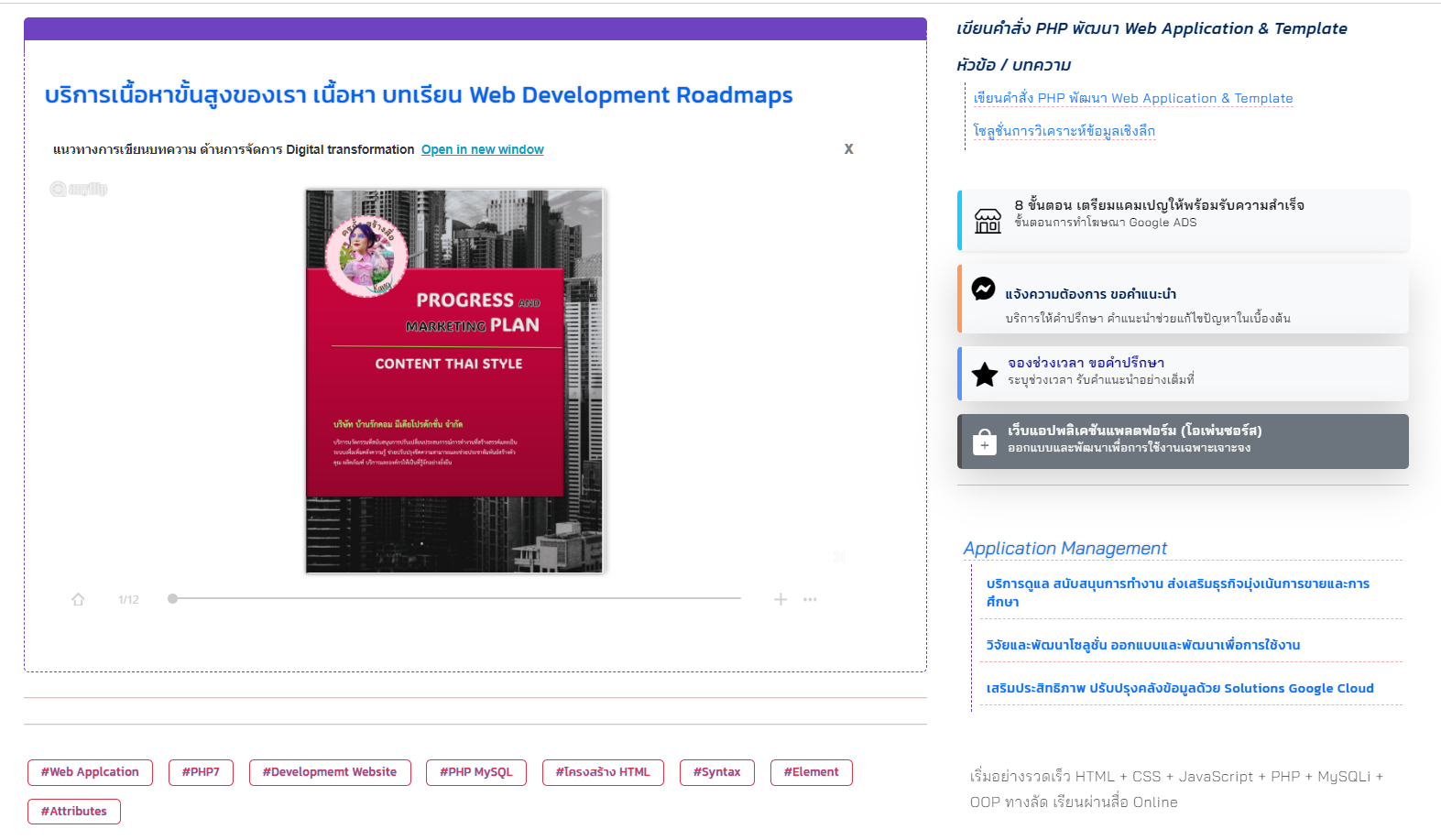
Task: Click the AnyFlip logo watermark
Action: pyautogui.click(x=79, y=190)
